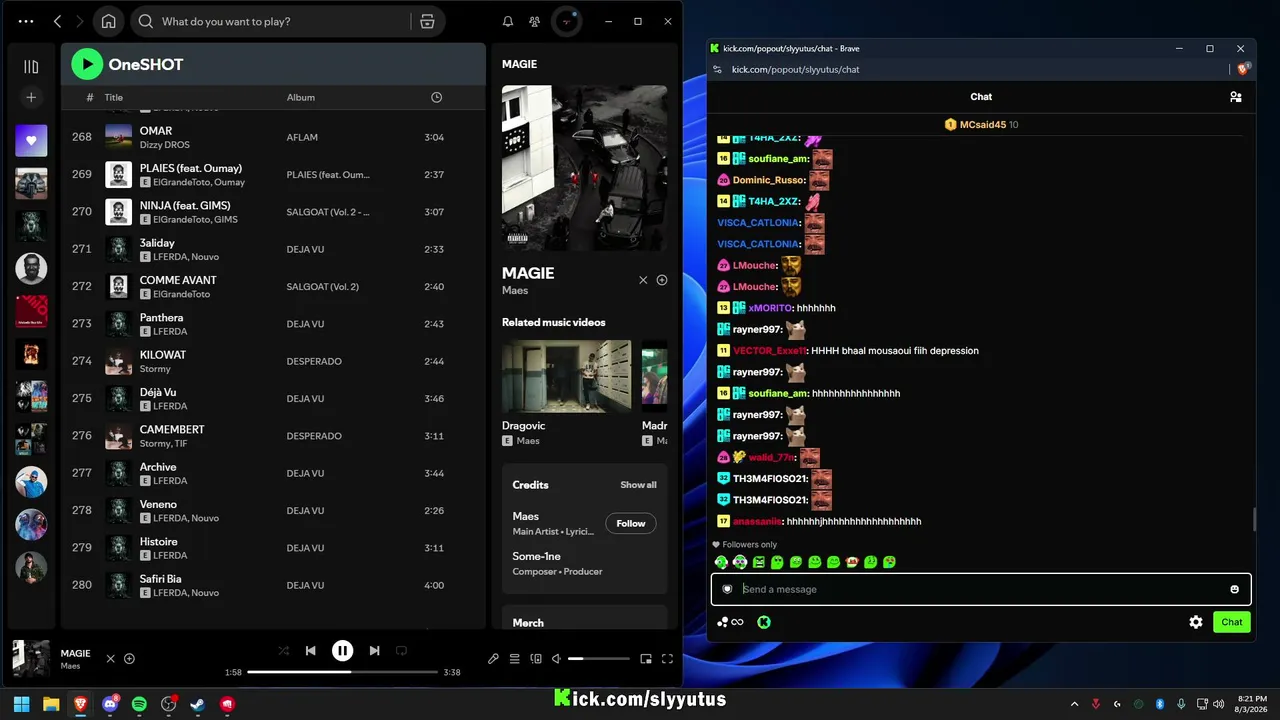Viewport: 1280px width, 720px height.
Task: Open Connect to a device
Action: tap(536, 659)
